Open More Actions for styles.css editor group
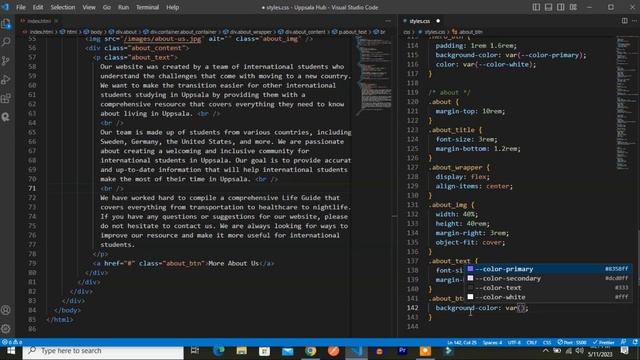The width and height of the screenshot is (640, 360). 634,21
